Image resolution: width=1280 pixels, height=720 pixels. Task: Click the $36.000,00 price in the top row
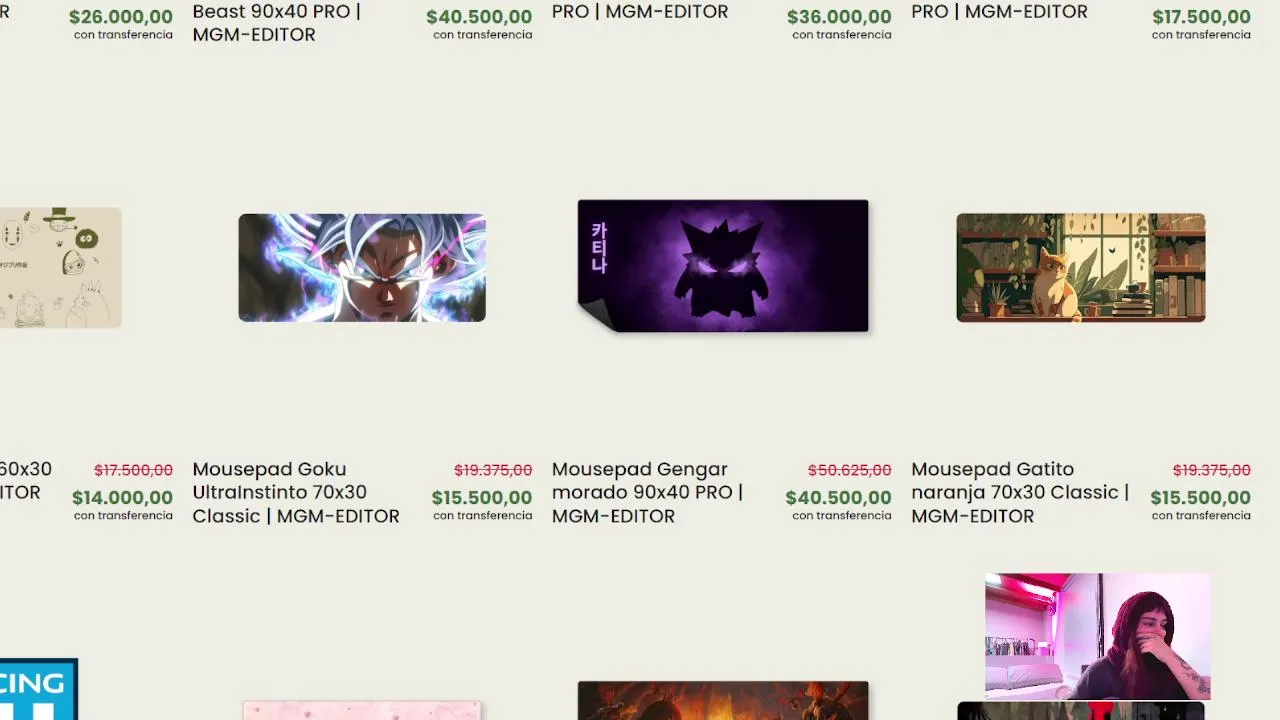pos(839,17)
